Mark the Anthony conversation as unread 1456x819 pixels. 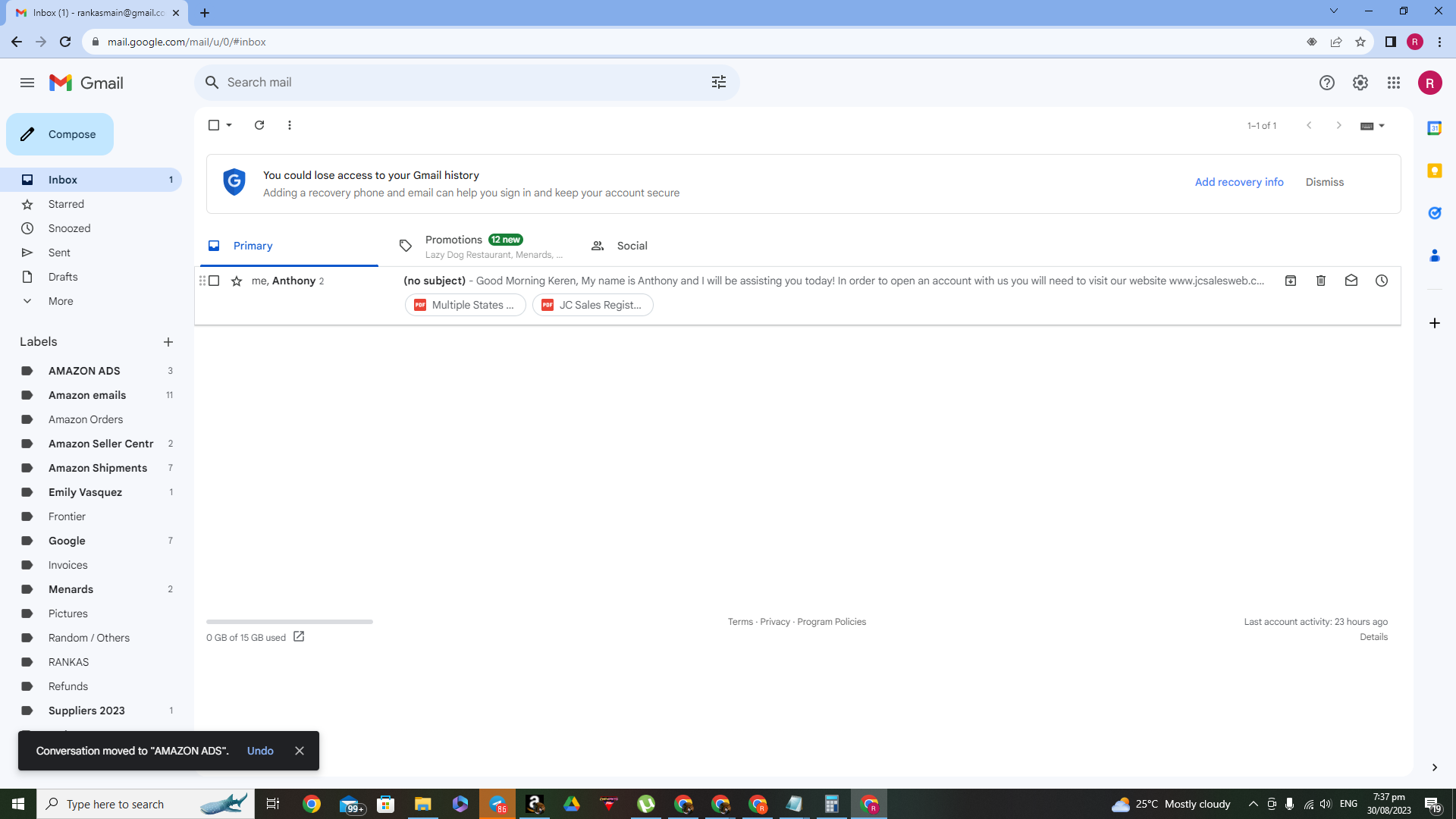click(1351, 281)
